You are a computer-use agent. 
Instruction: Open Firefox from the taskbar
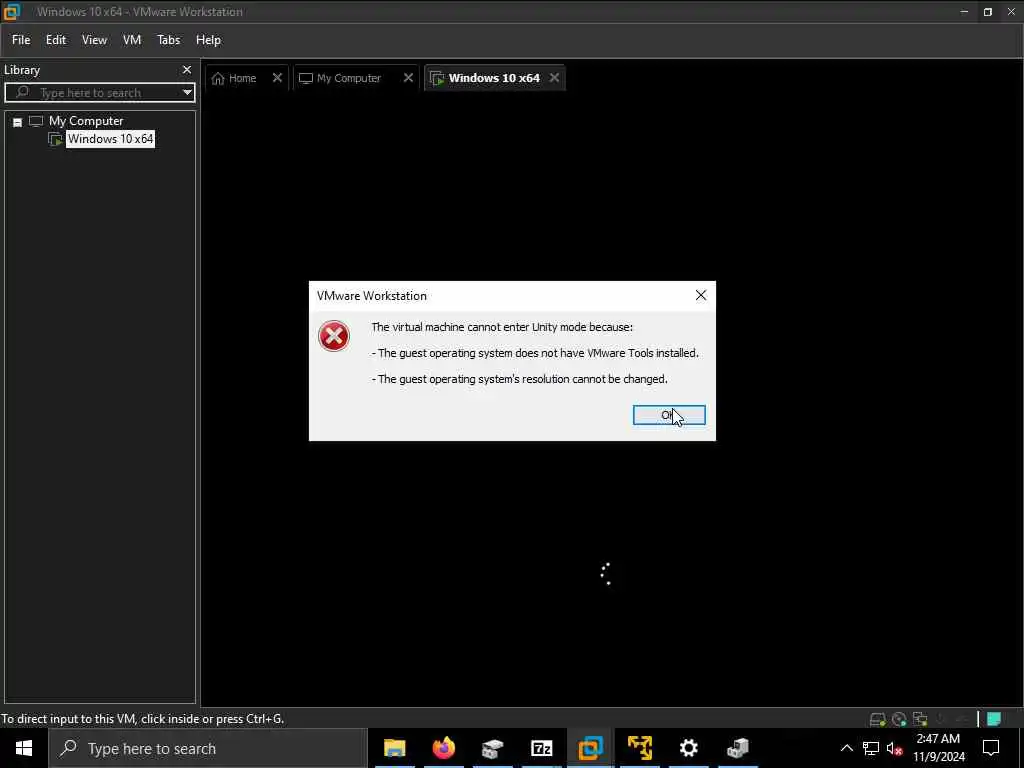pos(443,748)
